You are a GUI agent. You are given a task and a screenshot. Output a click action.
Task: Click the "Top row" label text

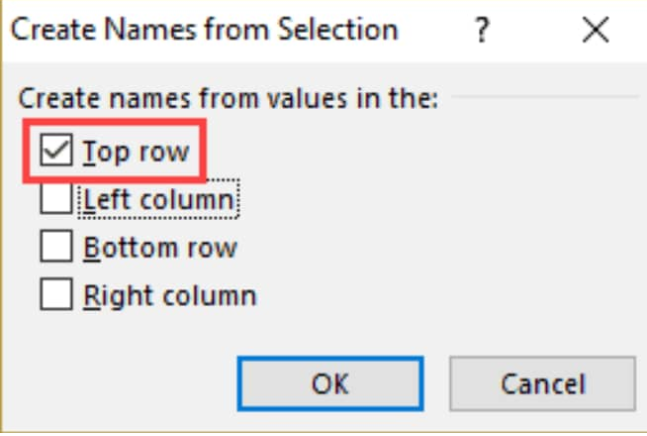[136, 152]
